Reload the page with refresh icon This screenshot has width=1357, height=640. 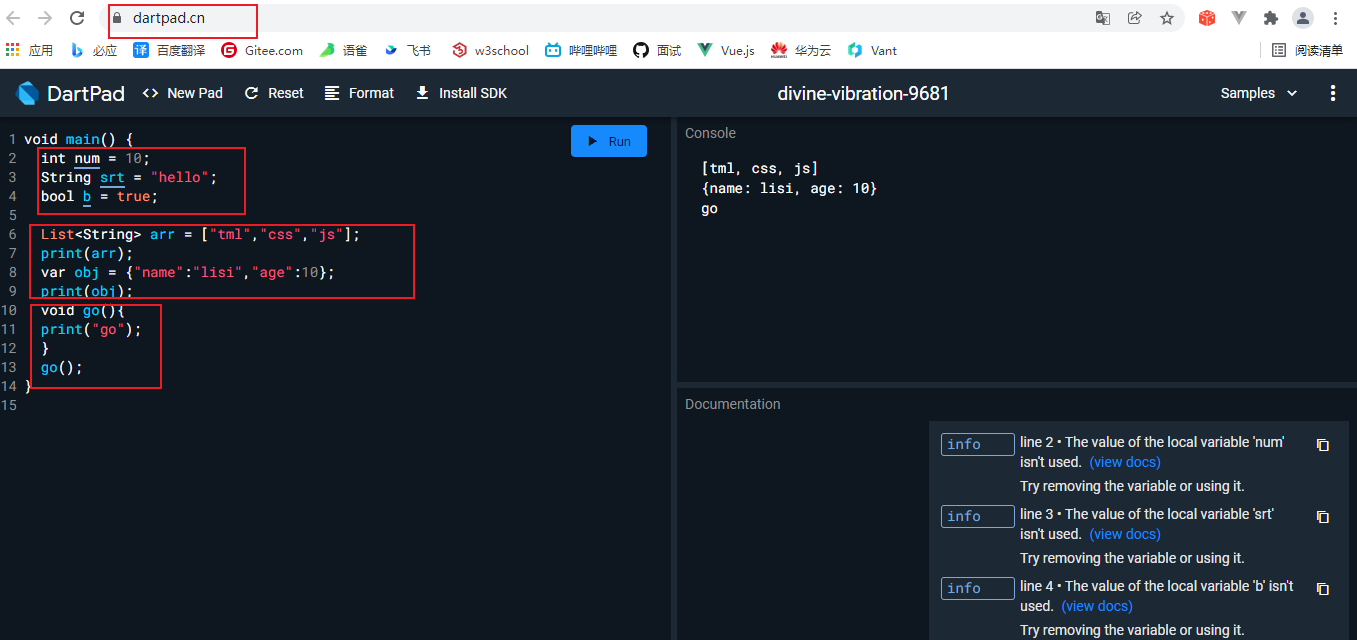click(77, 18)
